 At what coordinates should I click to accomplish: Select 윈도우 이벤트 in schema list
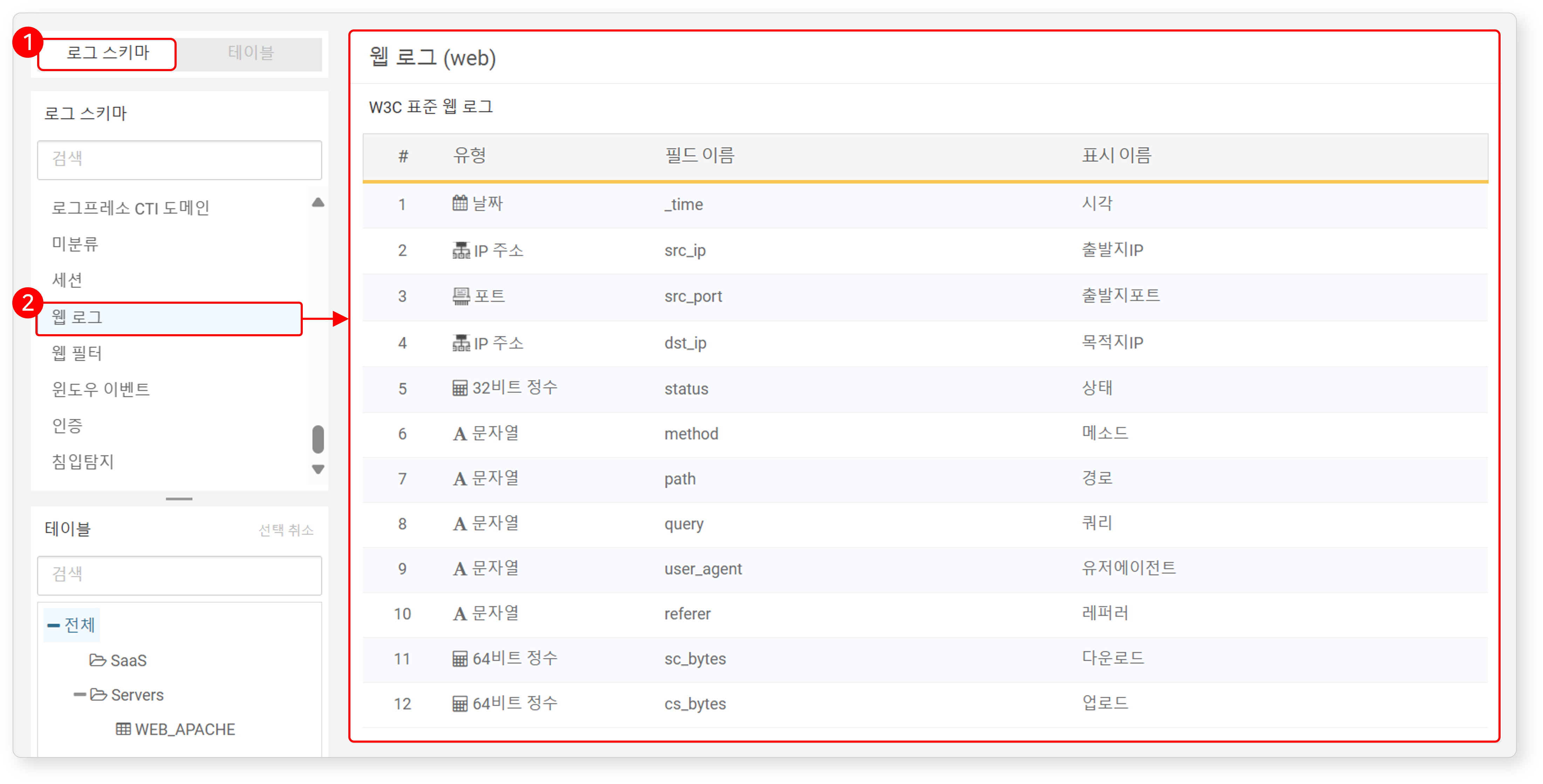click(101, 389)
